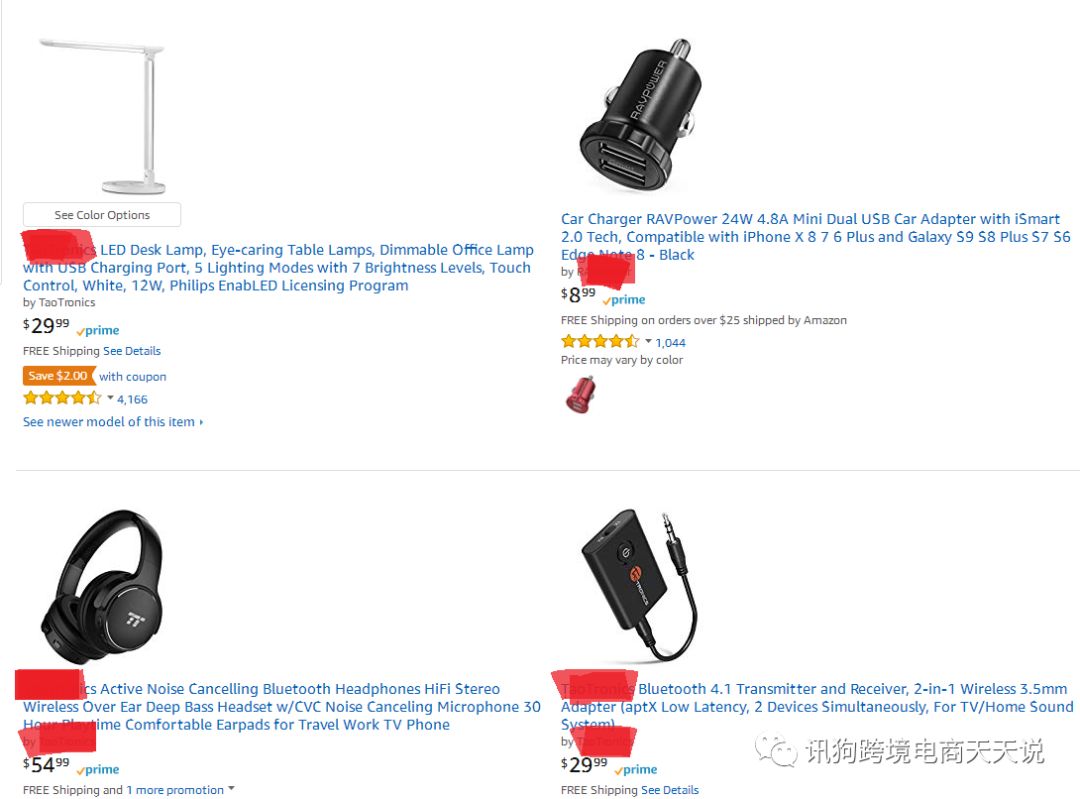Open See Details link under transmitter shipping
Screen dimensions: 1080x799
669,790
